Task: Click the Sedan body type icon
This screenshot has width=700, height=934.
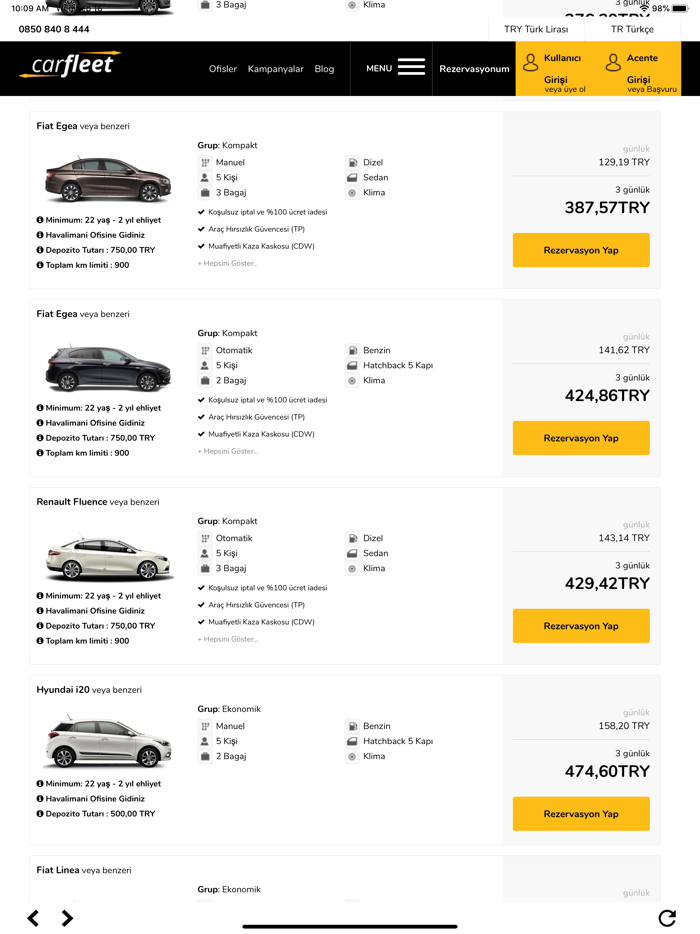Action: 351,177
